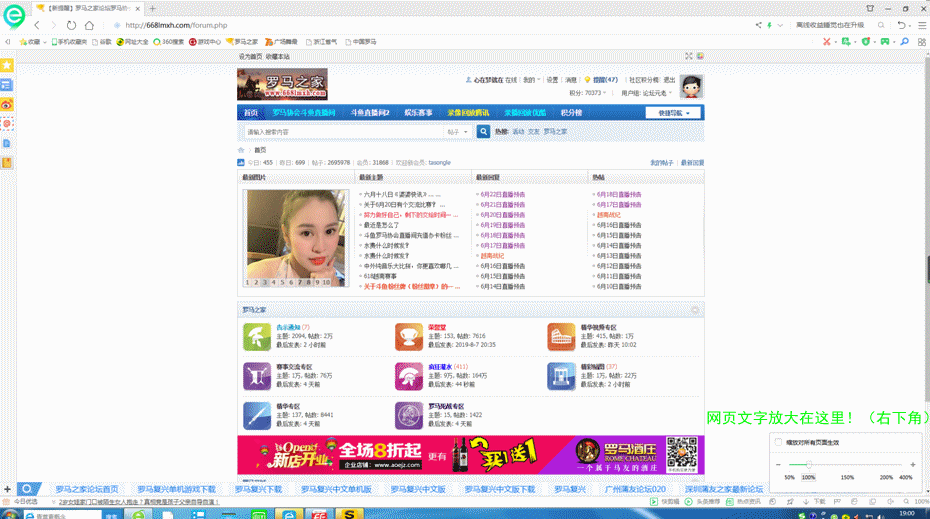
Task: Reload the page with the refresh icon
Action: coord(71,26)
